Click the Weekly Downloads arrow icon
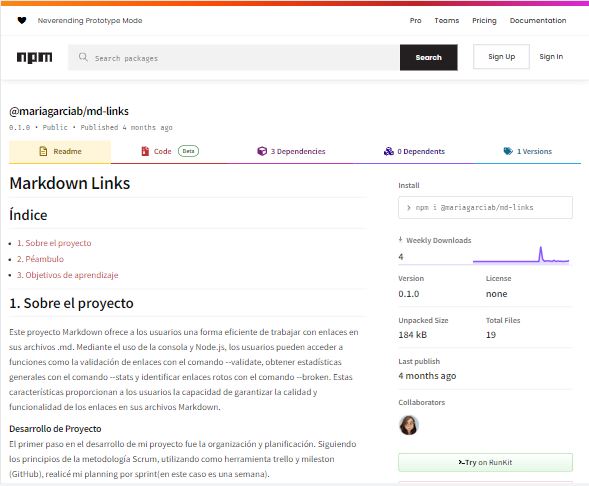589x486 pixels. pyautogui.click(x=400, y=240)
